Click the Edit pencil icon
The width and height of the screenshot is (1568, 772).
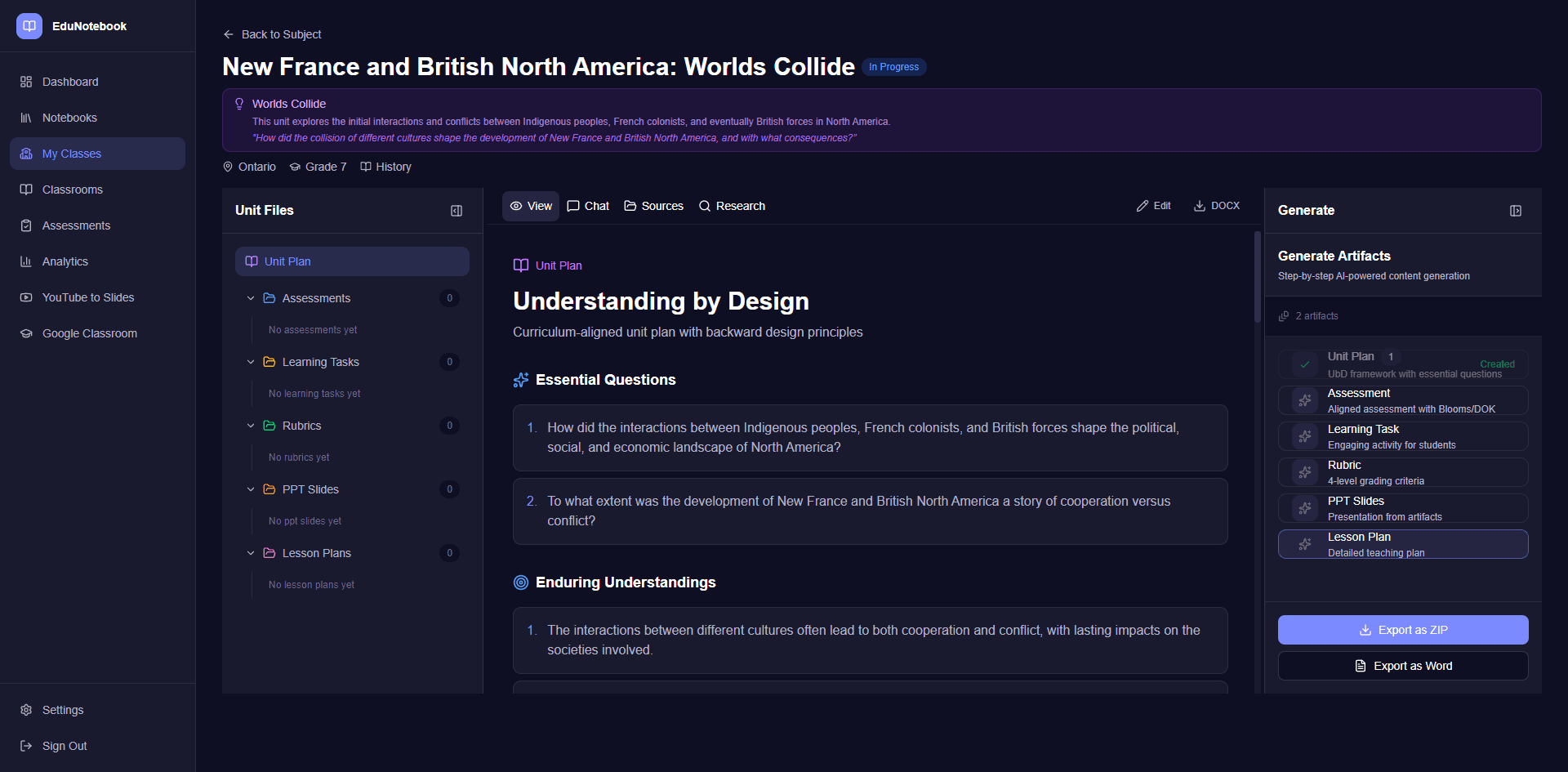coord(1142,205)
